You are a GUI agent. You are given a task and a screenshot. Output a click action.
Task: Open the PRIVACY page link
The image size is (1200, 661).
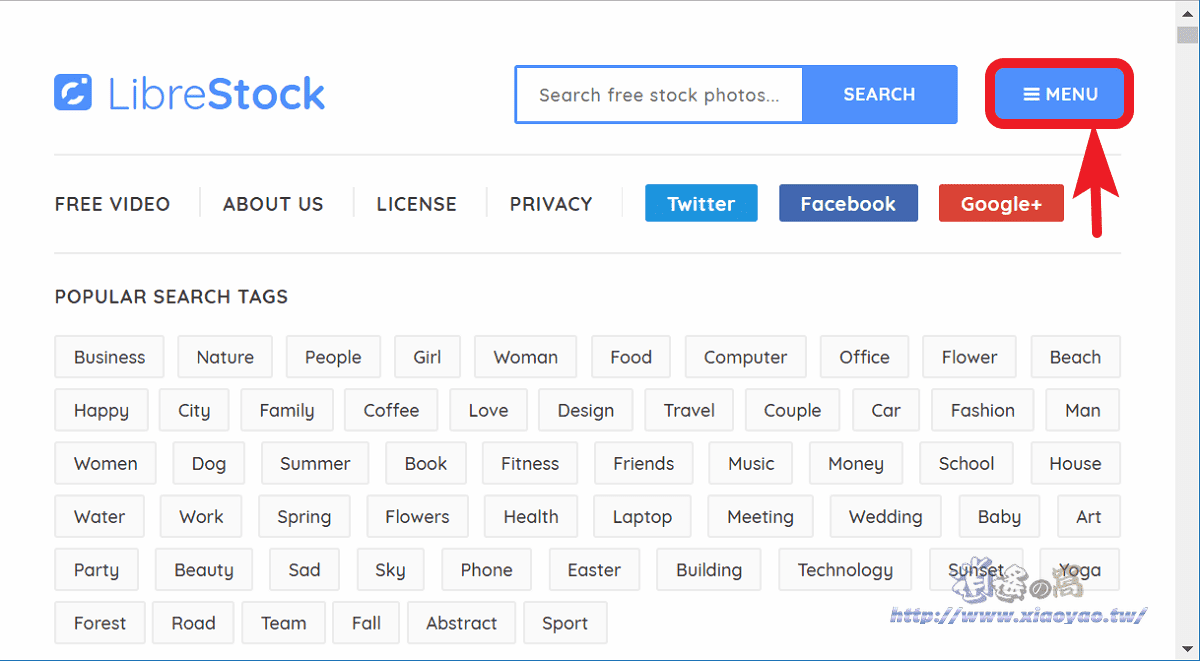pos(551,204)
